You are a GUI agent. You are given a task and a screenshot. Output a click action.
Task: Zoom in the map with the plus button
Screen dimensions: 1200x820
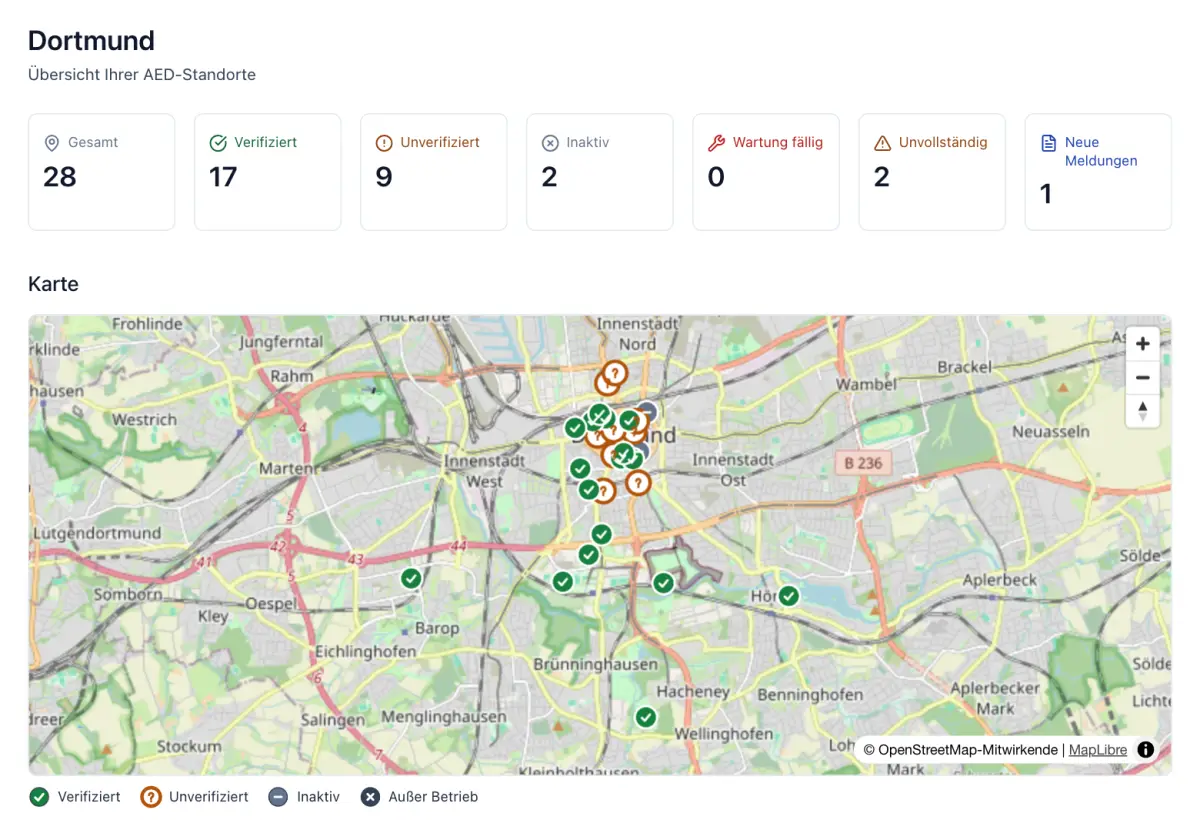pos(1142,344)
